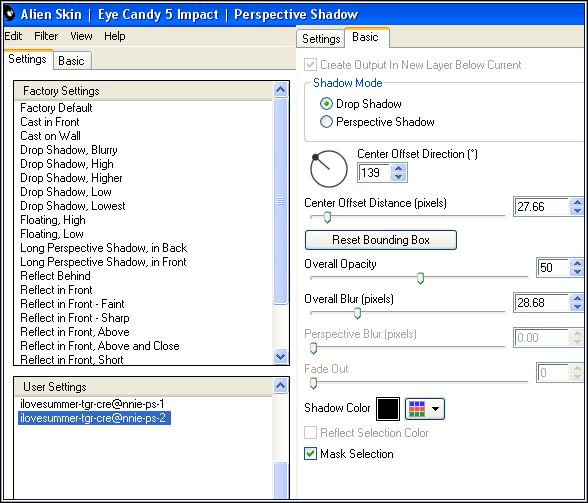Decrease Overall Blur with down arrow
This screenshot has width=588, height=503.
577,307
